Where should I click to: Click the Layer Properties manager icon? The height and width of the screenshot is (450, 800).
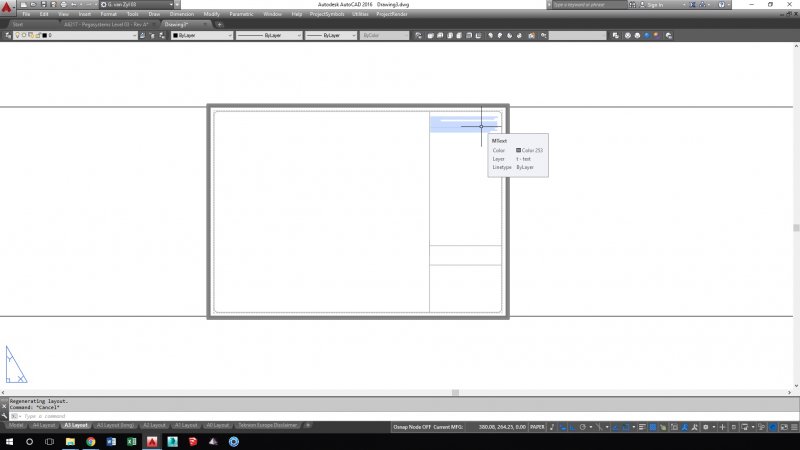(x=8, y=35)
